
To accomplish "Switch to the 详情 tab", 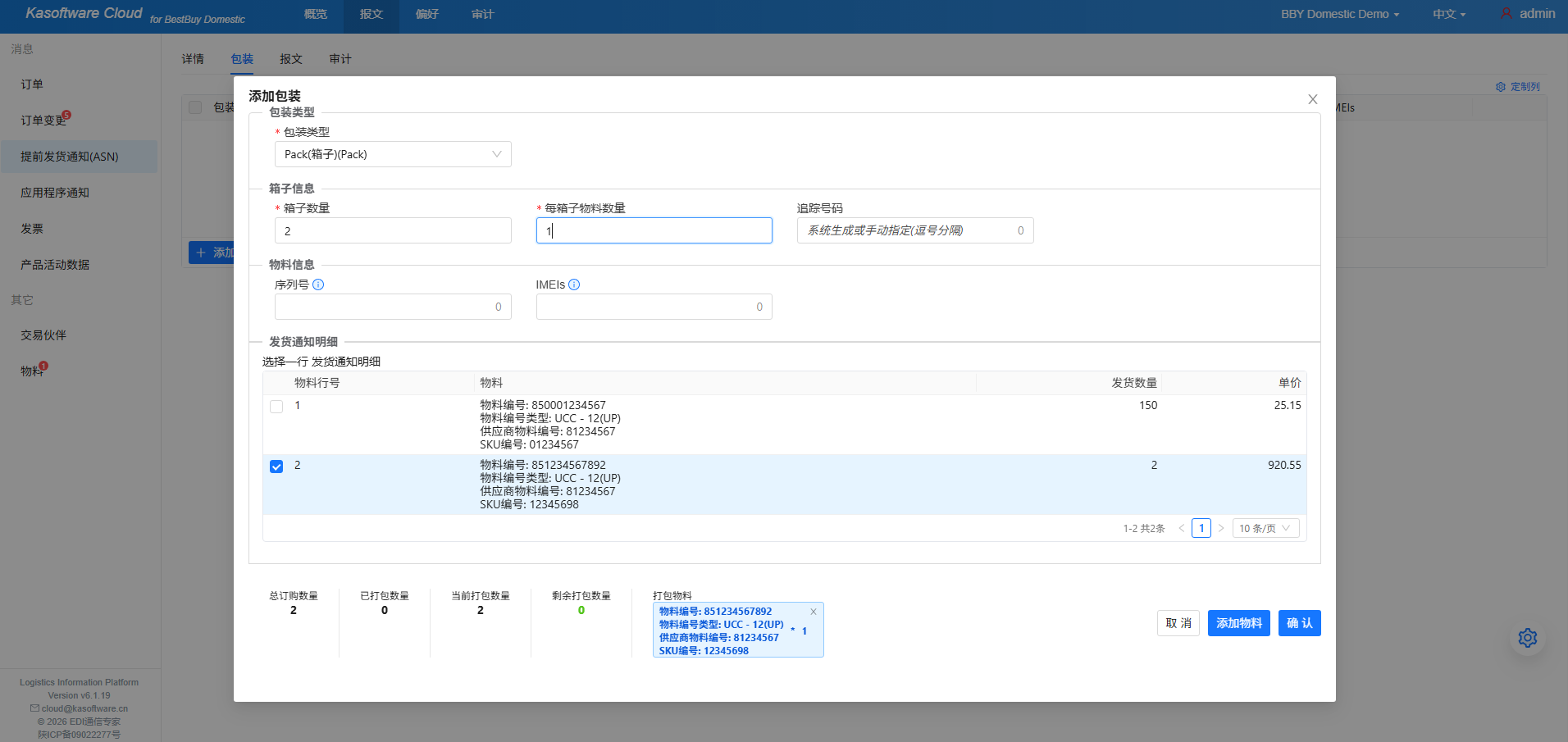I will [x=193, y=58].
